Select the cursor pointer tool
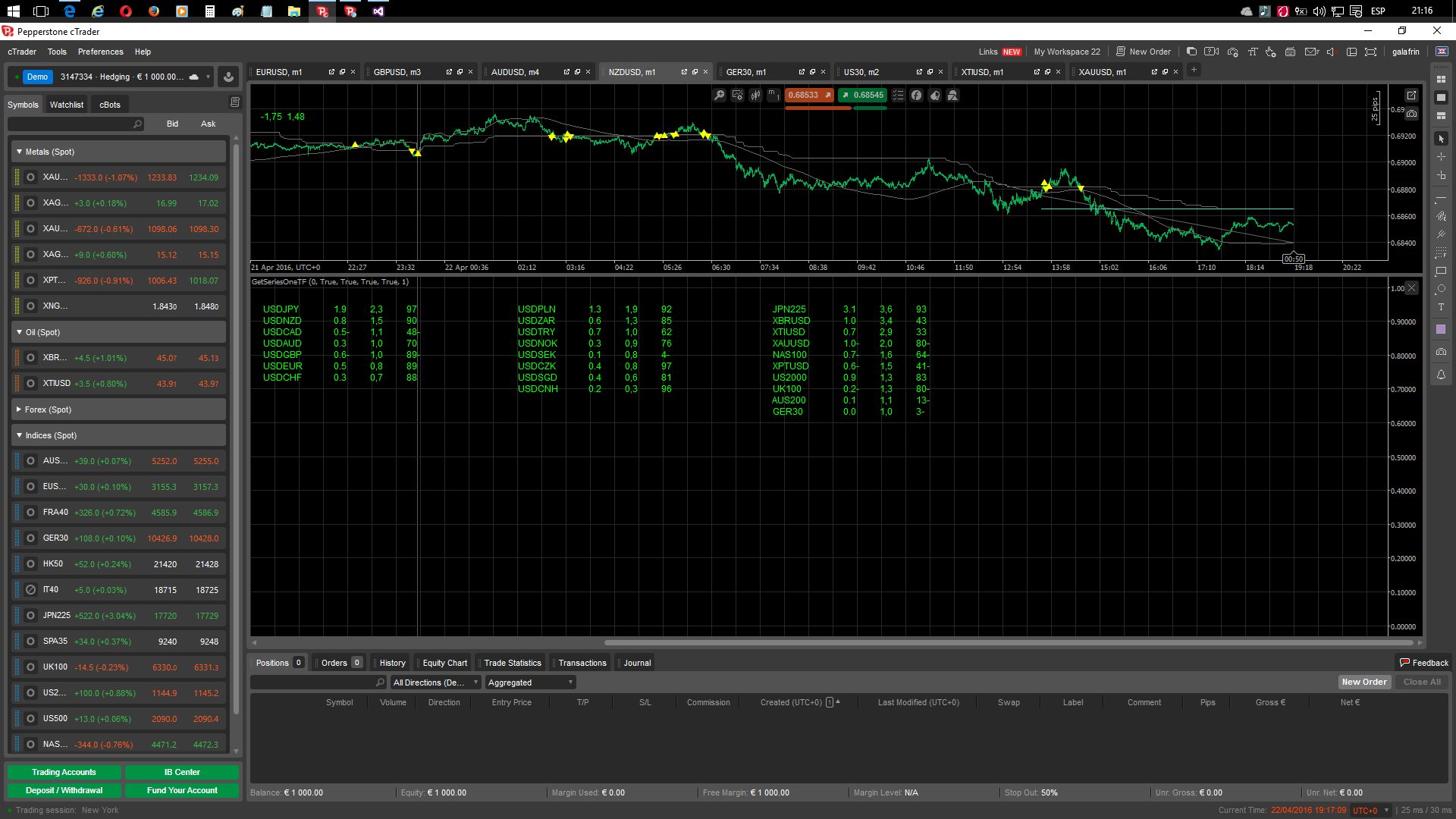The width and height of the screenshot is (1456, 819). (x=1441, y=139)
